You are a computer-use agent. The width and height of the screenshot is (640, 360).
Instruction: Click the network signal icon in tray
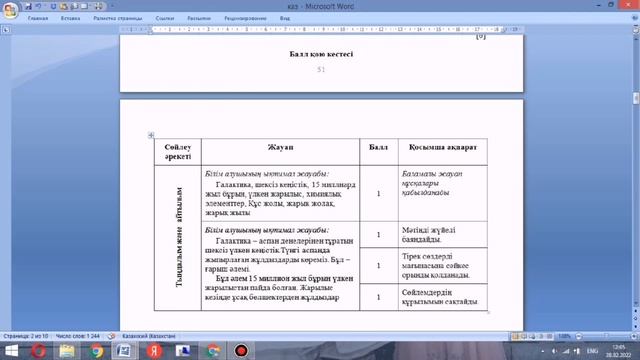[x=566, y=351]
